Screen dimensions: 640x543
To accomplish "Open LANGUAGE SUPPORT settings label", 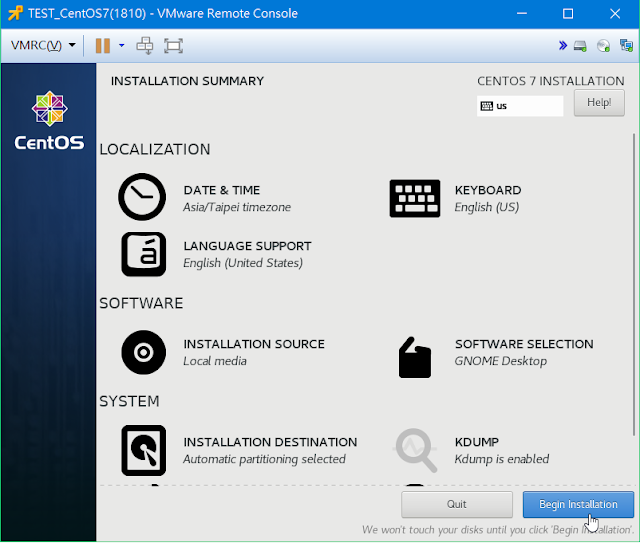I will (247, 246).
